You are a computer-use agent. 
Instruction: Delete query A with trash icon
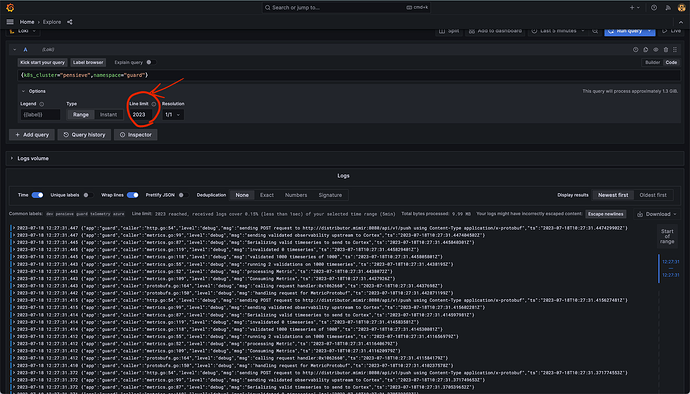coord(666,50)
